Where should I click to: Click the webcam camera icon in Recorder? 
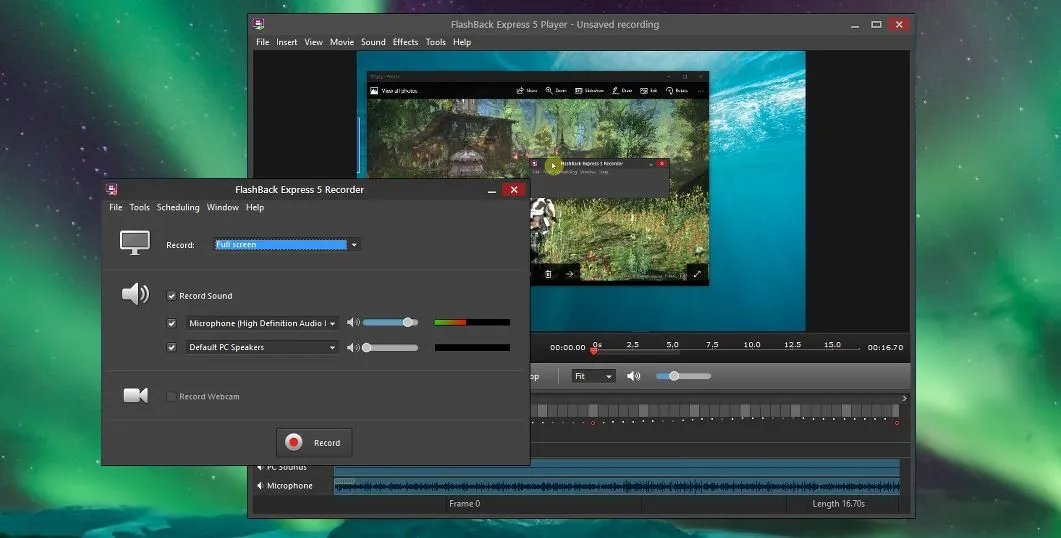[135, 395]
